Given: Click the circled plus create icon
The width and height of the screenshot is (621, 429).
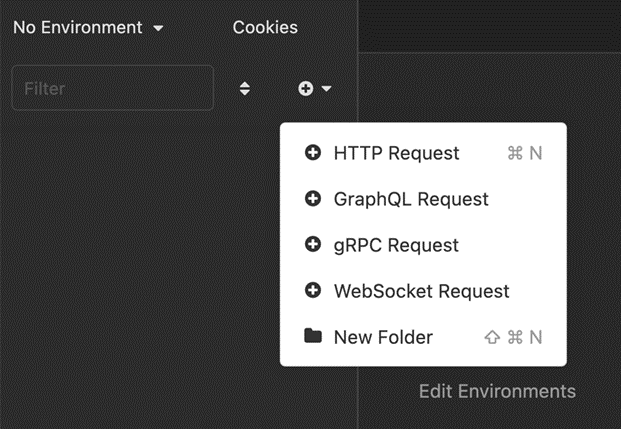Looking at the screenshot, I should tap(306, 89).
